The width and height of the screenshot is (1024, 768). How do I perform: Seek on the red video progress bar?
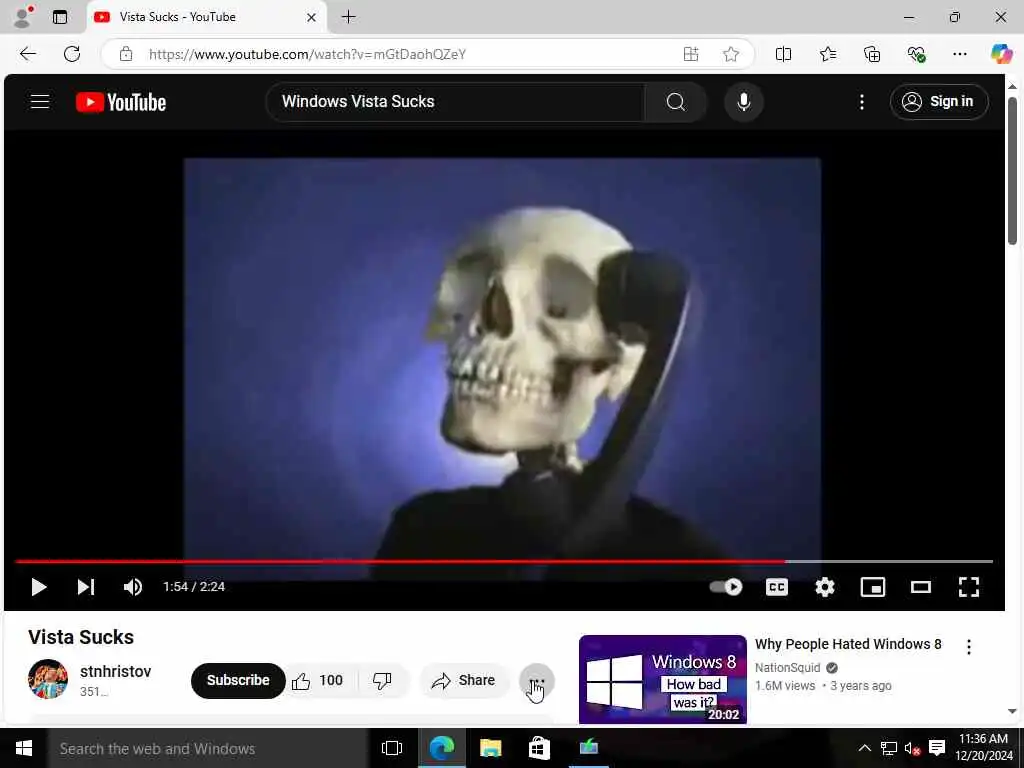[x=504, y=561]
